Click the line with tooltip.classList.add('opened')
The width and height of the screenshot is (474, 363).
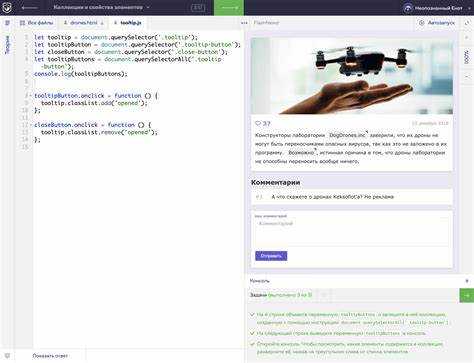[x=94, y=103]
